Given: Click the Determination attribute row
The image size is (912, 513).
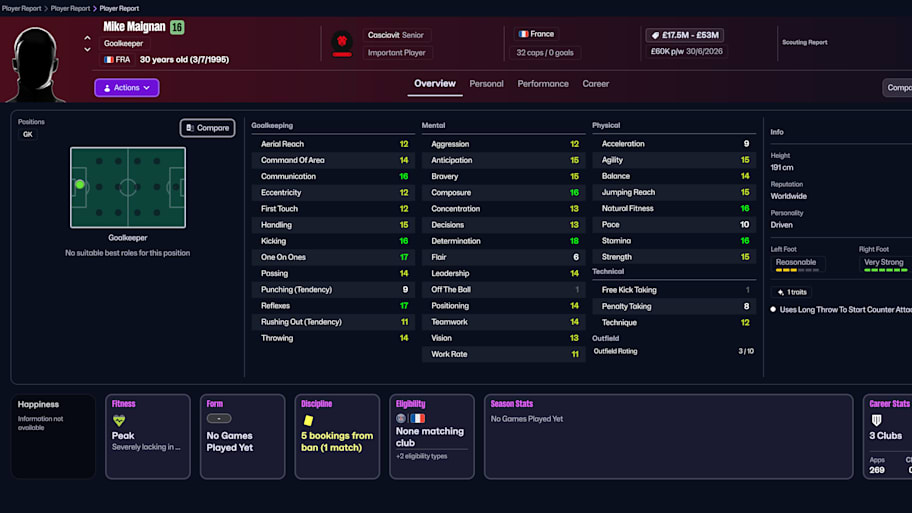Looking at the screenshot, I should 504,241.
